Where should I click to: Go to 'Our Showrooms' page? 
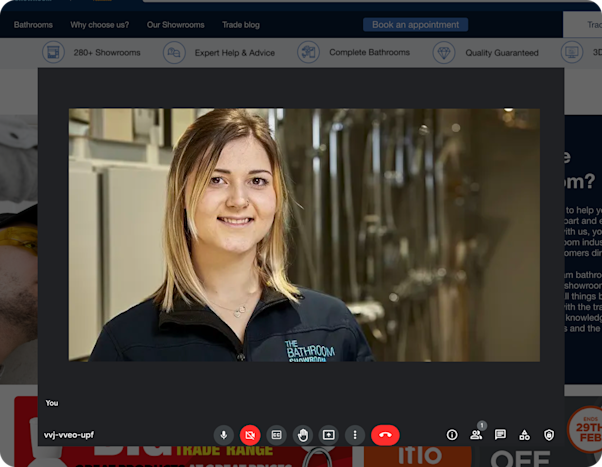point(175,25)
